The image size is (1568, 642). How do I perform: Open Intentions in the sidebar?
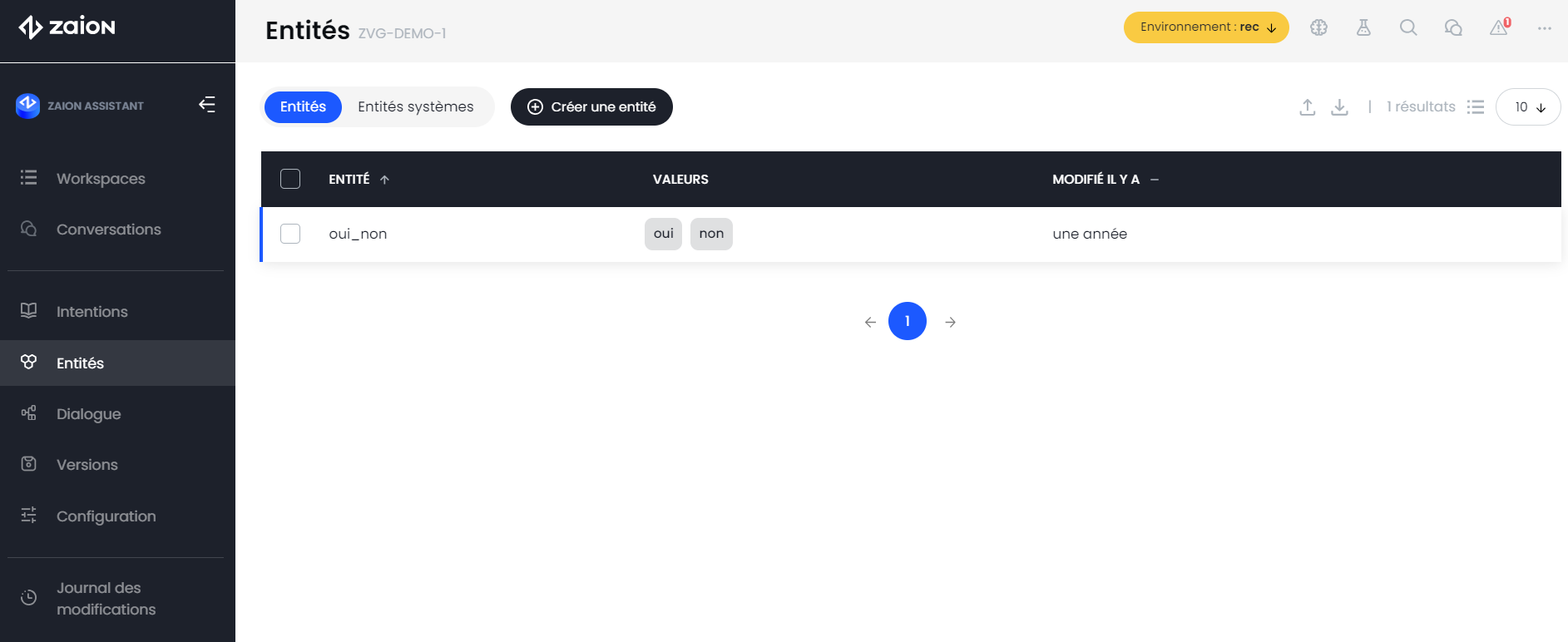tap(92, 312)
